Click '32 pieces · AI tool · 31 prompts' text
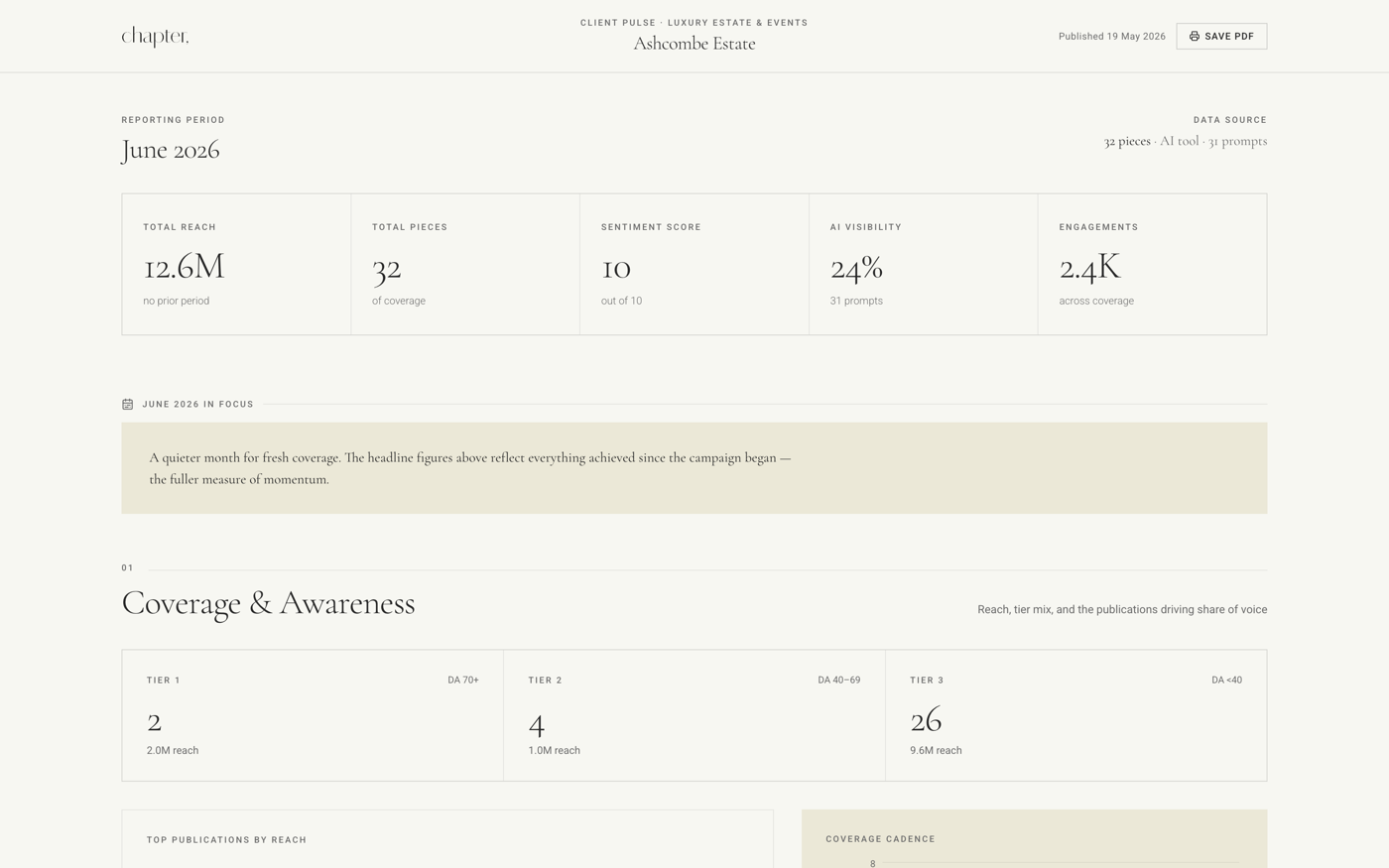 [1186, 141]
